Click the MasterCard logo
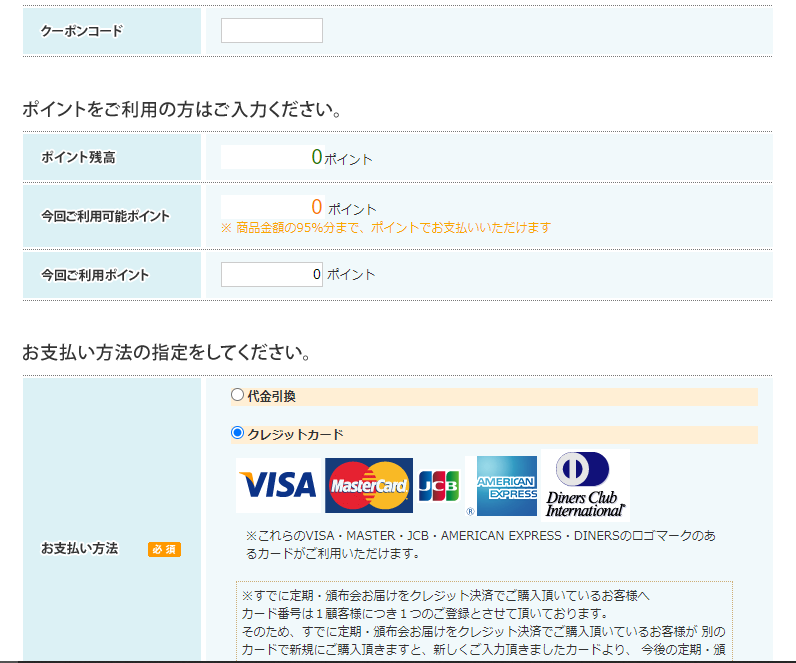 368,486
